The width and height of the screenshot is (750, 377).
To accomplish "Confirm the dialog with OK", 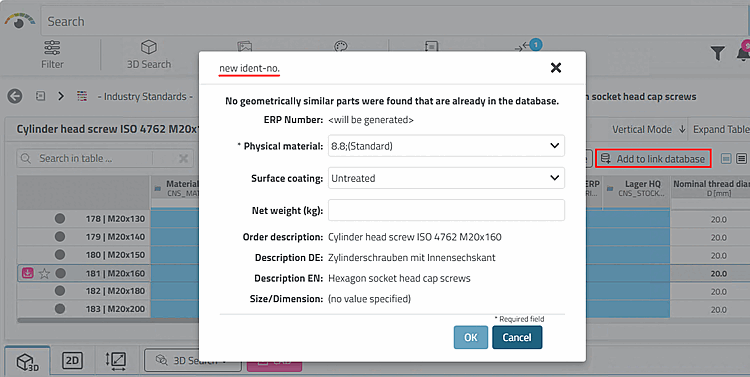I will click(x=471, y=337).
